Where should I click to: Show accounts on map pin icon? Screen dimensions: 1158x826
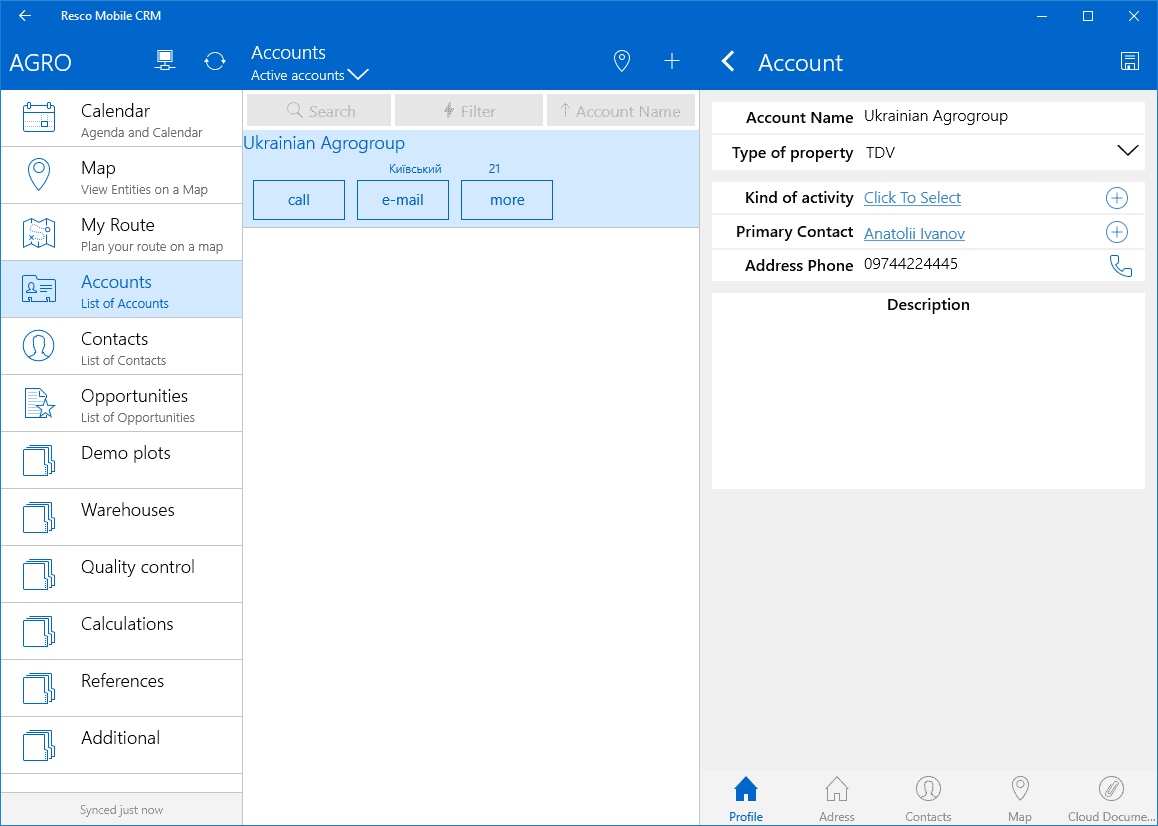tap(622, 61)
